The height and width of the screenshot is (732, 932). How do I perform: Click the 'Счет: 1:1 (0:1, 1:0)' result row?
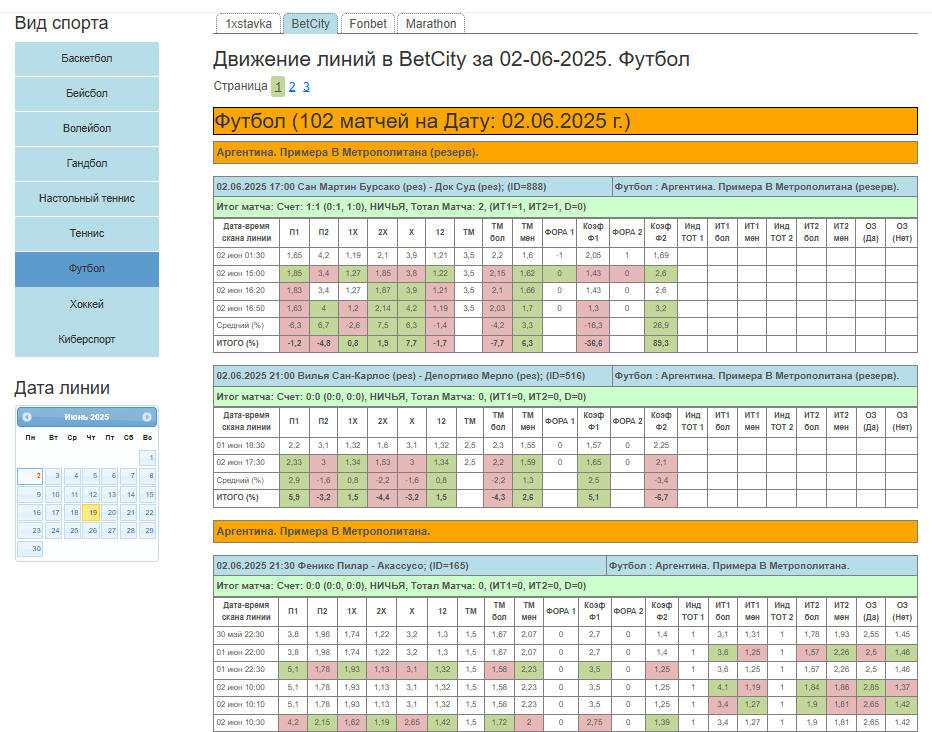click(565, 207)
